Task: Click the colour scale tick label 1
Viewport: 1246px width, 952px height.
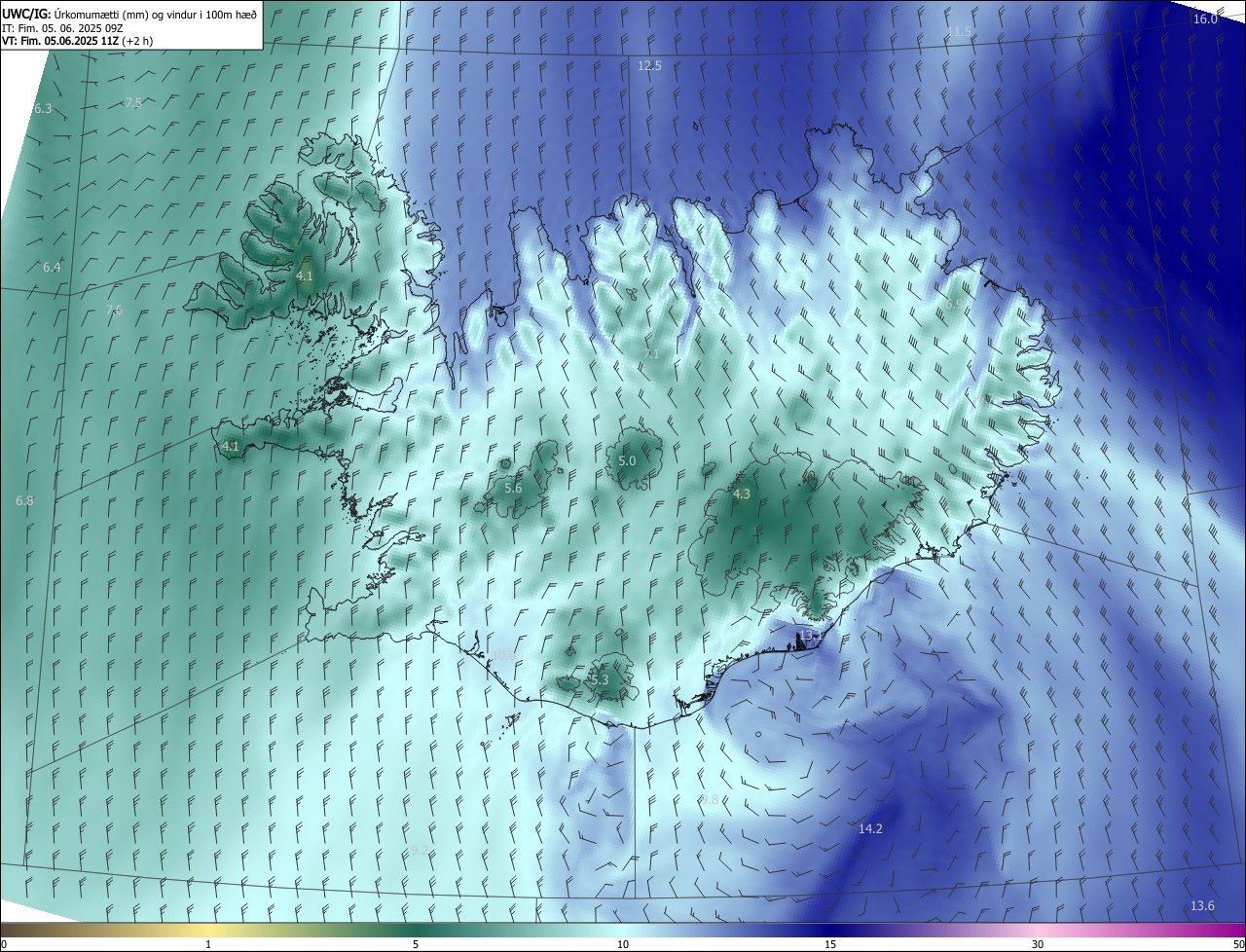Action: click(x=208, y=944)
